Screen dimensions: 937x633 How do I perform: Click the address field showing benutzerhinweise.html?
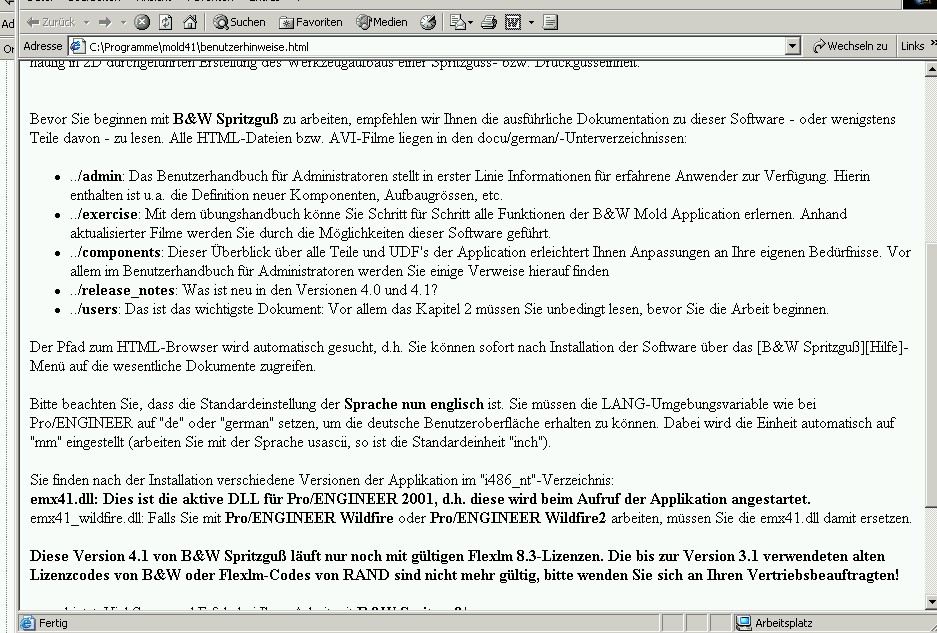coord(436,47)
